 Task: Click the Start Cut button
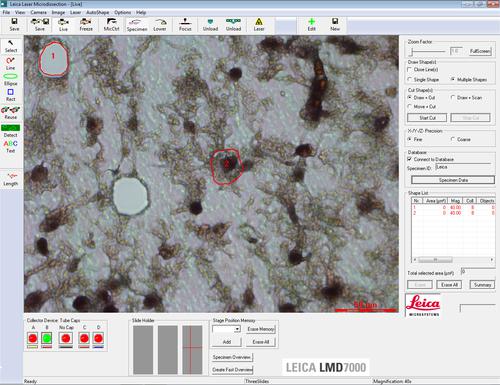[427, 118]
